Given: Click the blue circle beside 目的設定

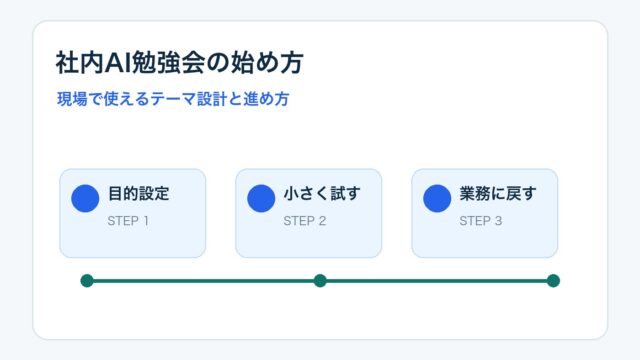Looking at the screenshot, I should pos(85,198).
